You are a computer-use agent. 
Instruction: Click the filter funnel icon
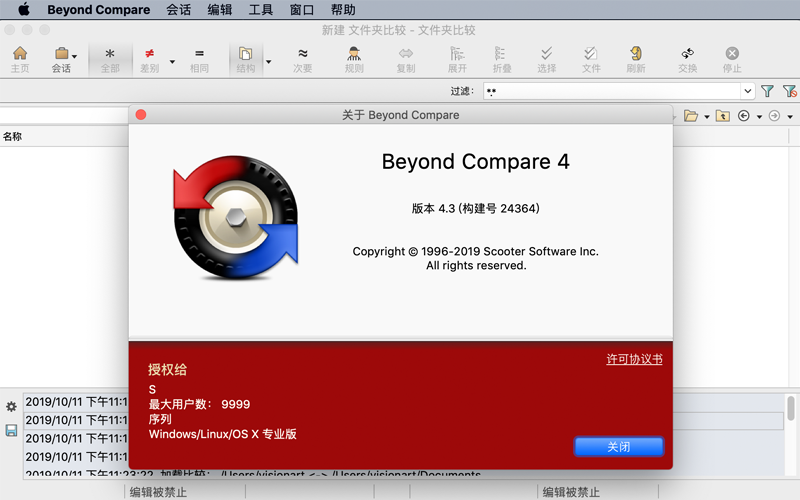click(767, 91)
